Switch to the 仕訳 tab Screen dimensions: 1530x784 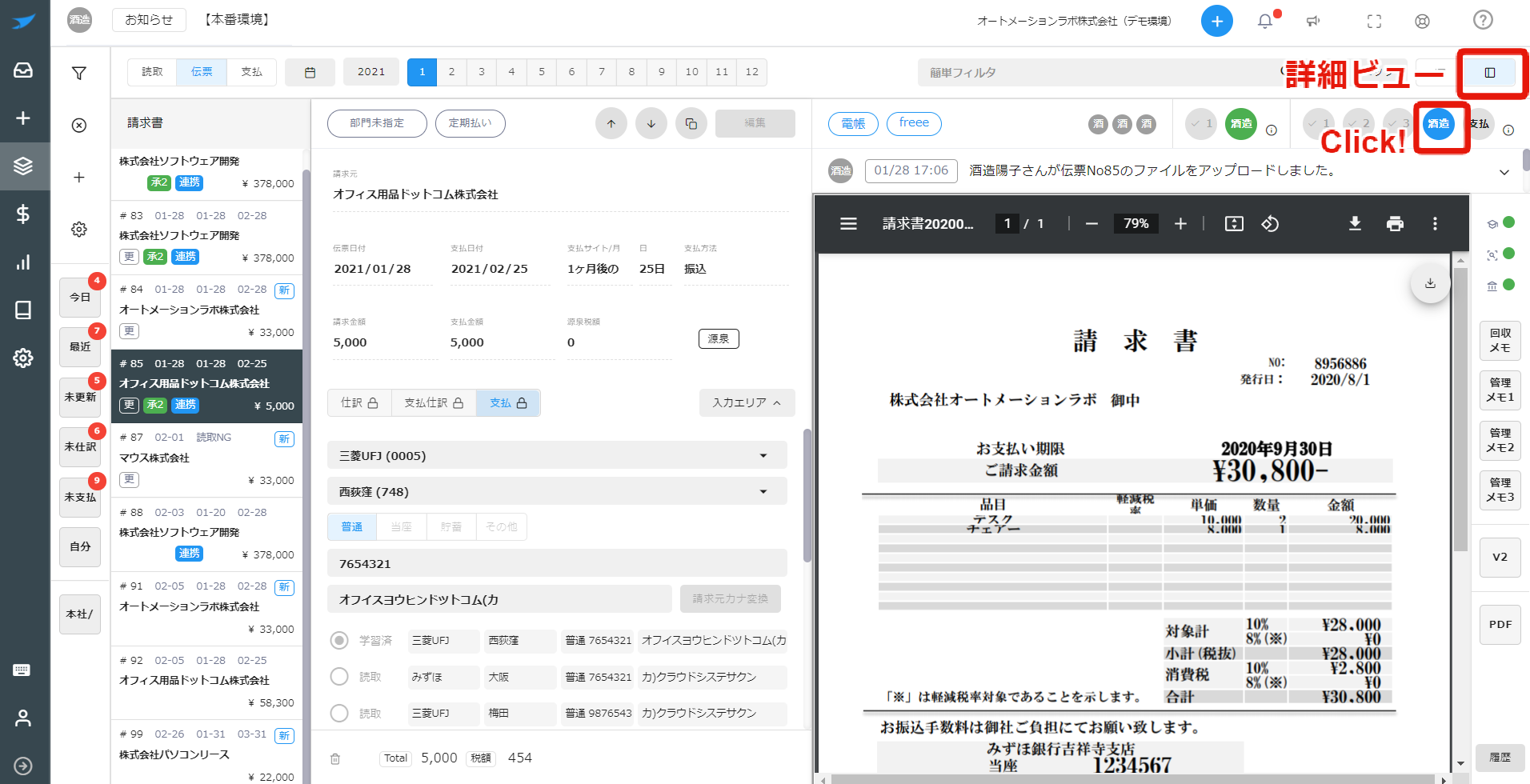pos(359,403)
